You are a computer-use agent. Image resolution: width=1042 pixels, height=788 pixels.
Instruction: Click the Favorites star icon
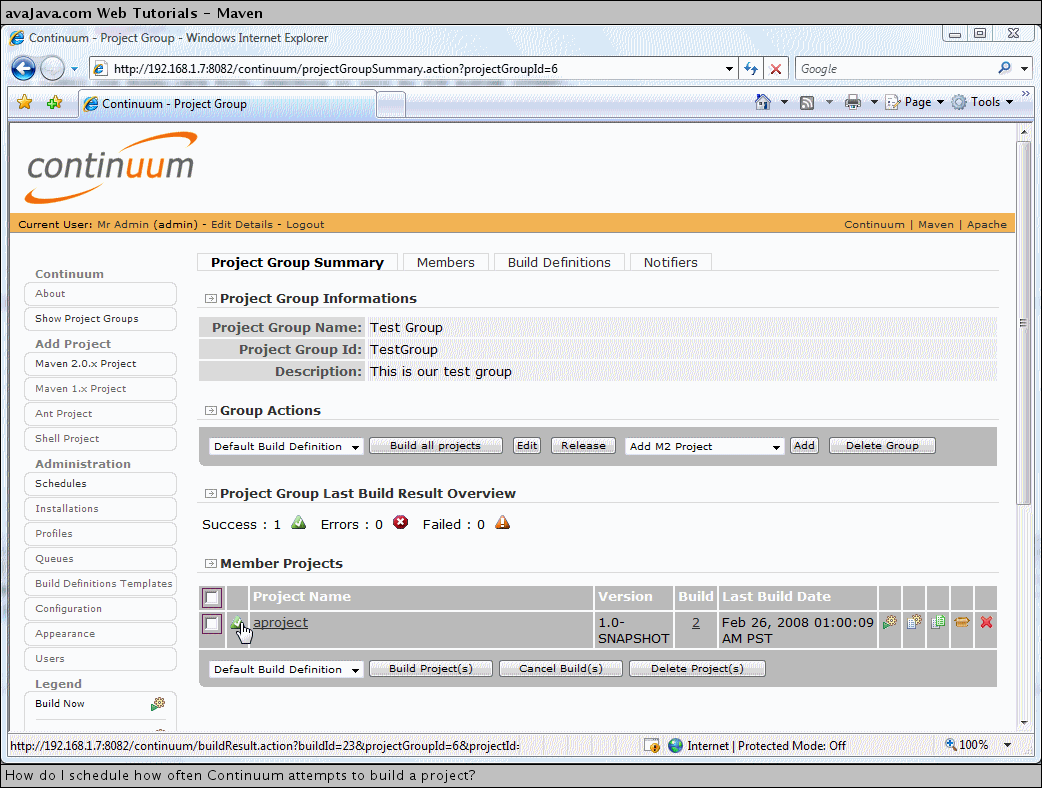point(25,102)
